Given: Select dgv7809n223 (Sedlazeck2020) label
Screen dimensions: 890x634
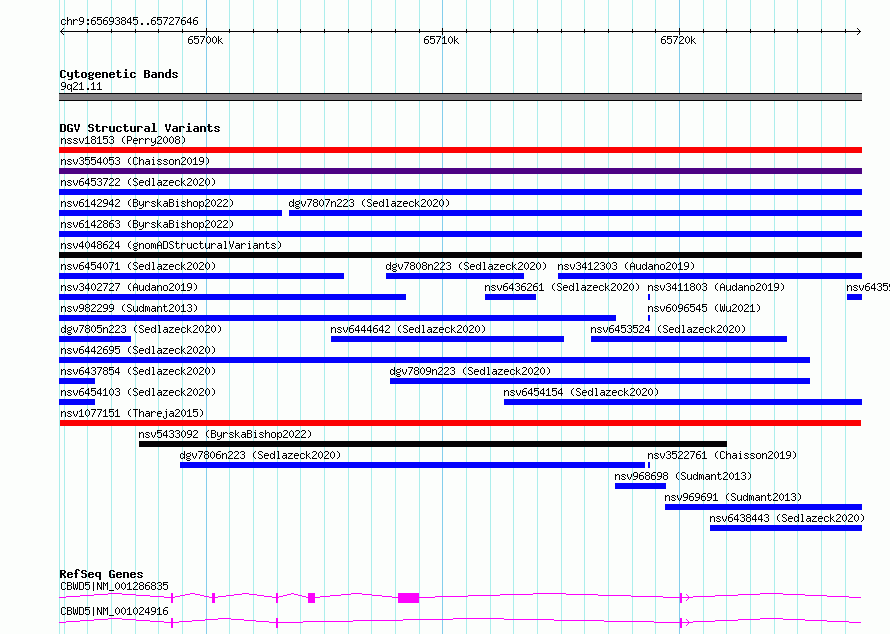Looking at the screenshot, I should [x=470, y=371].
